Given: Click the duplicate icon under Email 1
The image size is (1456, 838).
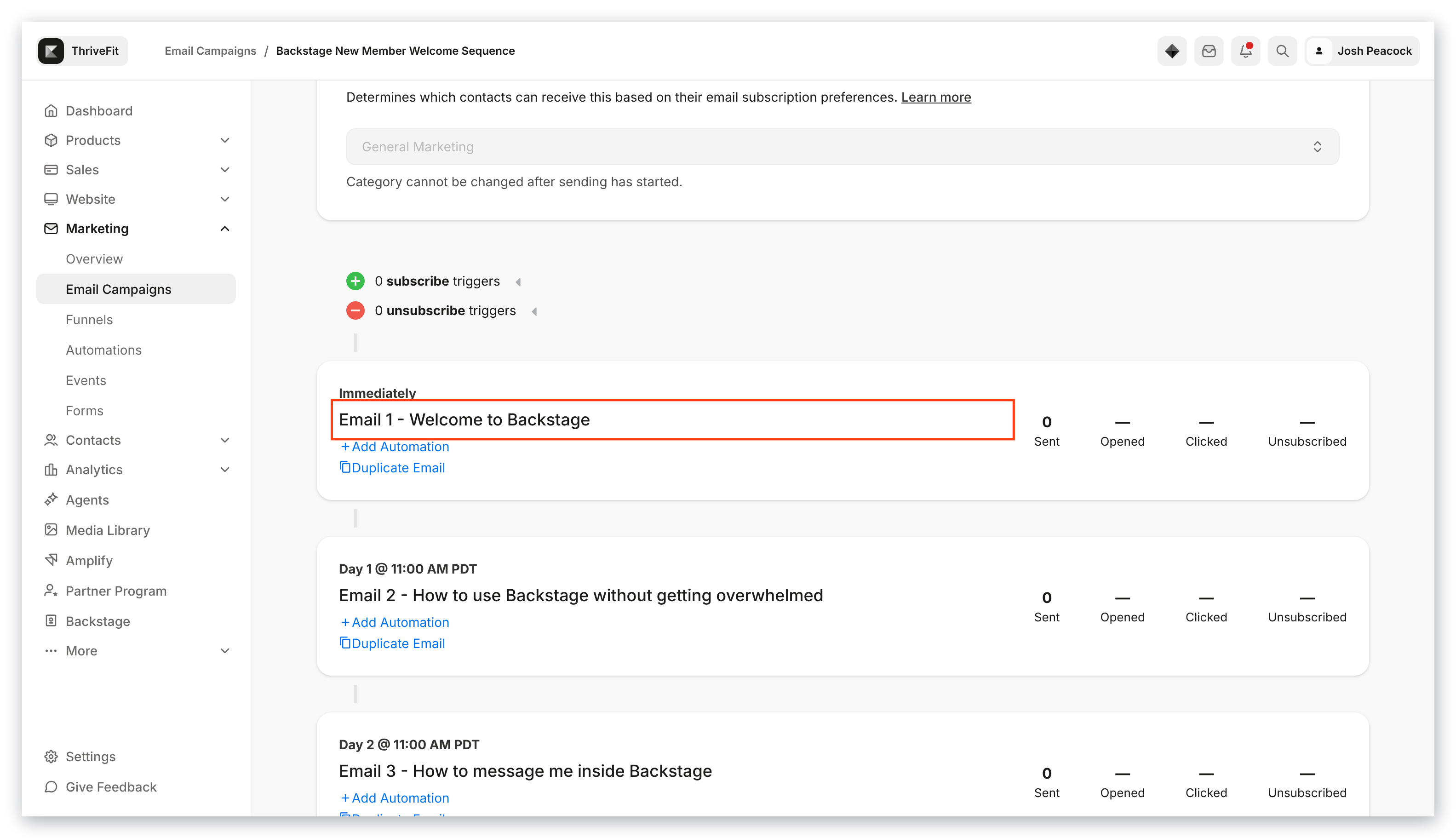Looking at the screenshot, I should click(x=345, y=467).
